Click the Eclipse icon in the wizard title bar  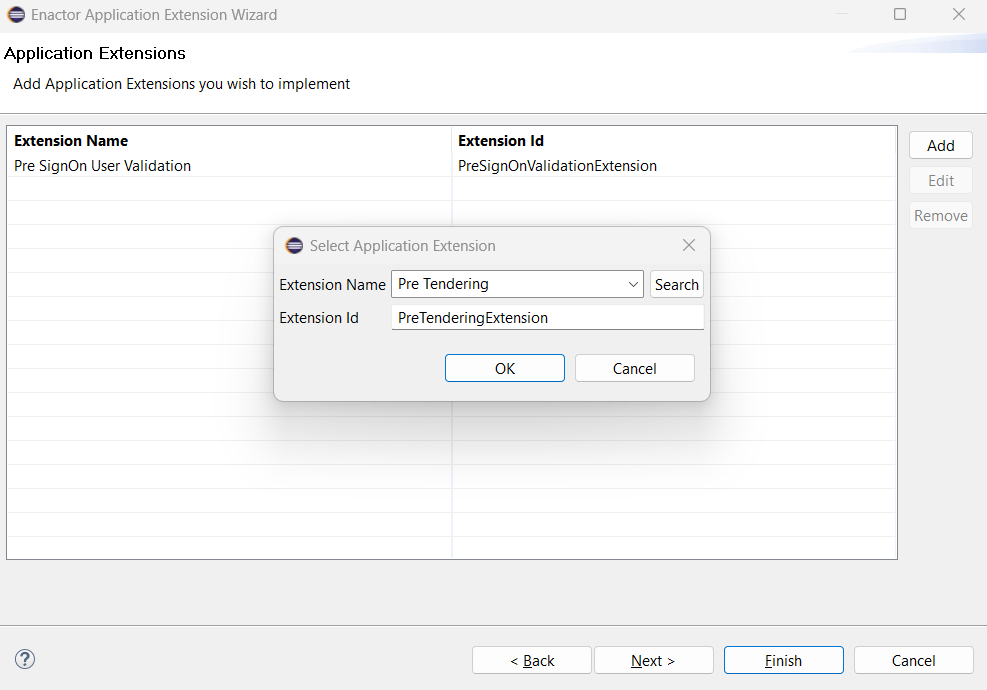coord(16,14)
